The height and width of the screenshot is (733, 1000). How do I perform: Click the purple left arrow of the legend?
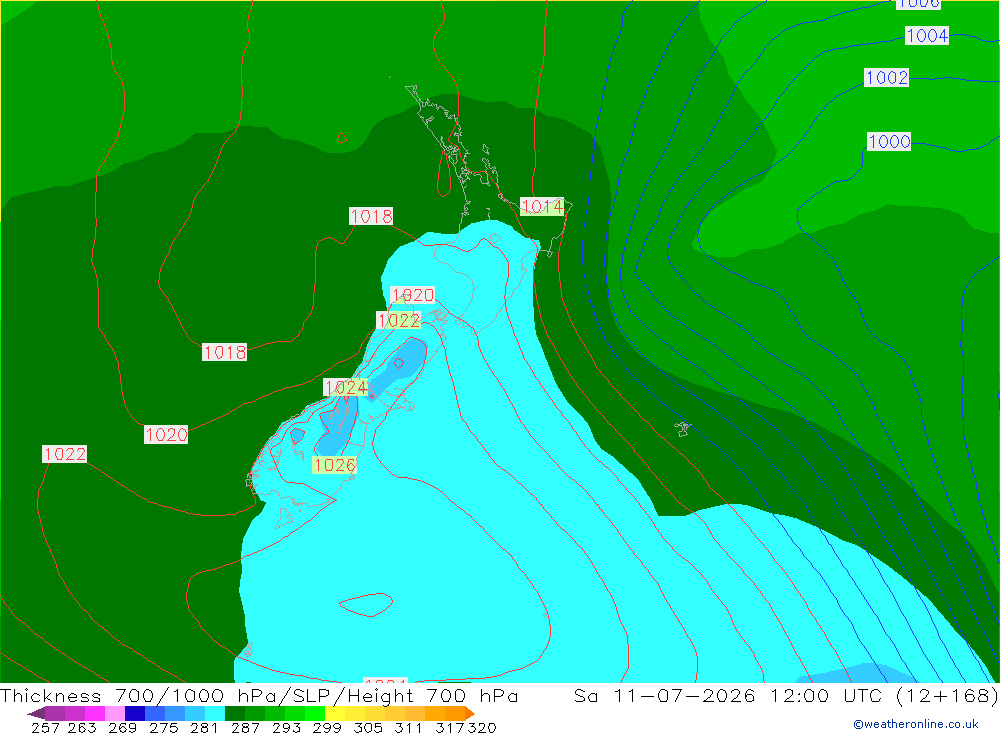[x=36, y=713]
